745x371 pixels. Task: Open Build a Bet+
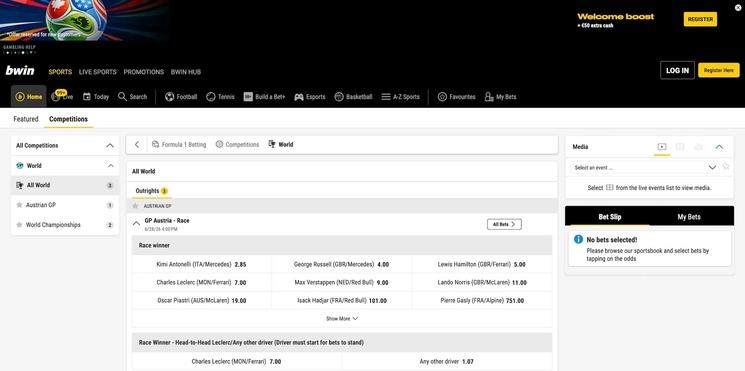264,96
